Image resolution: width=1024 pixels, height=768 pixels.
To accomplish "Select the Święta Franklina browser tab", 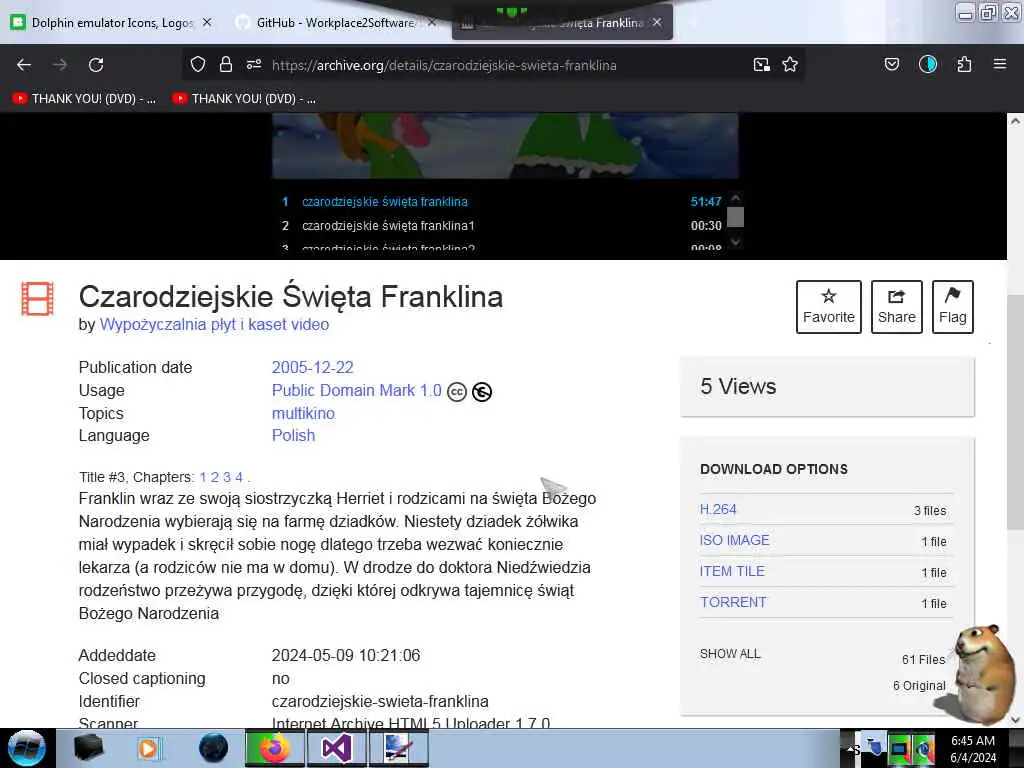I will point(562,22).
